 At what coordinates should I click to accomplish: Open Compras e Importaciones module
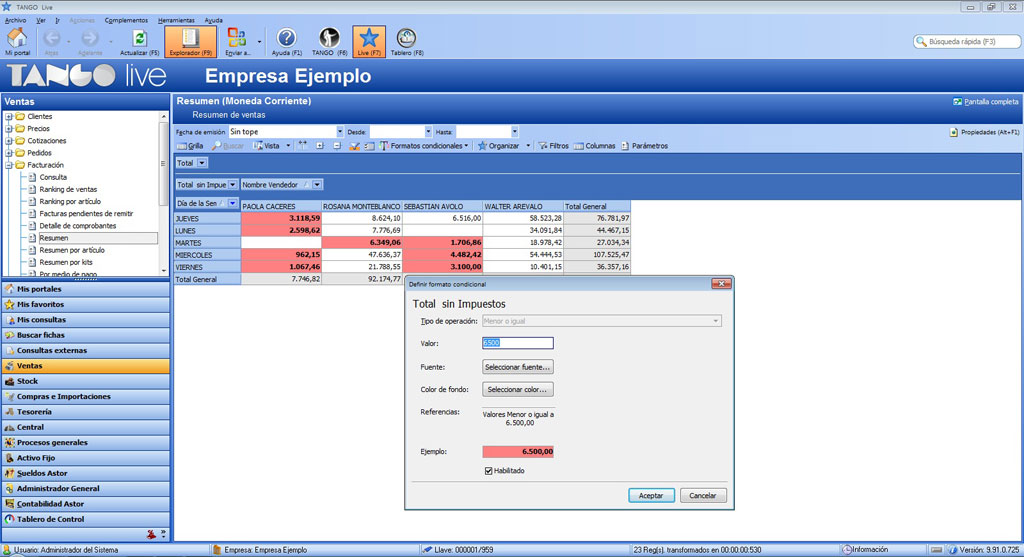[86, 396]
